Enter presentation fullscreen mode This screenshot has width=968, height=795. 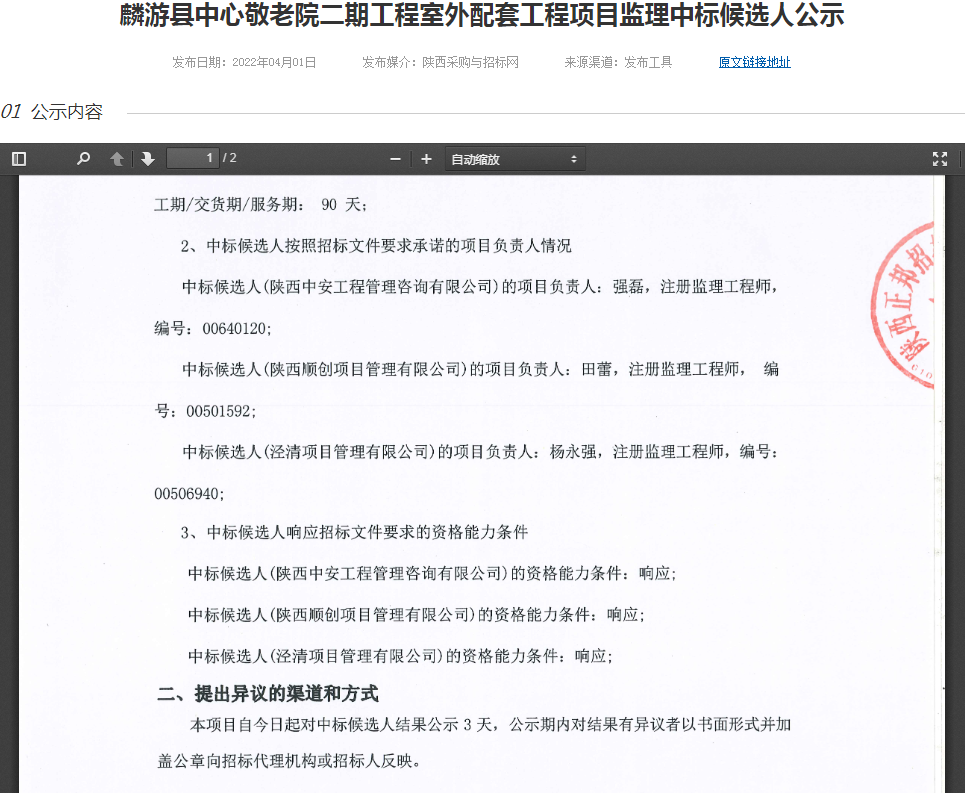(939, 159)
